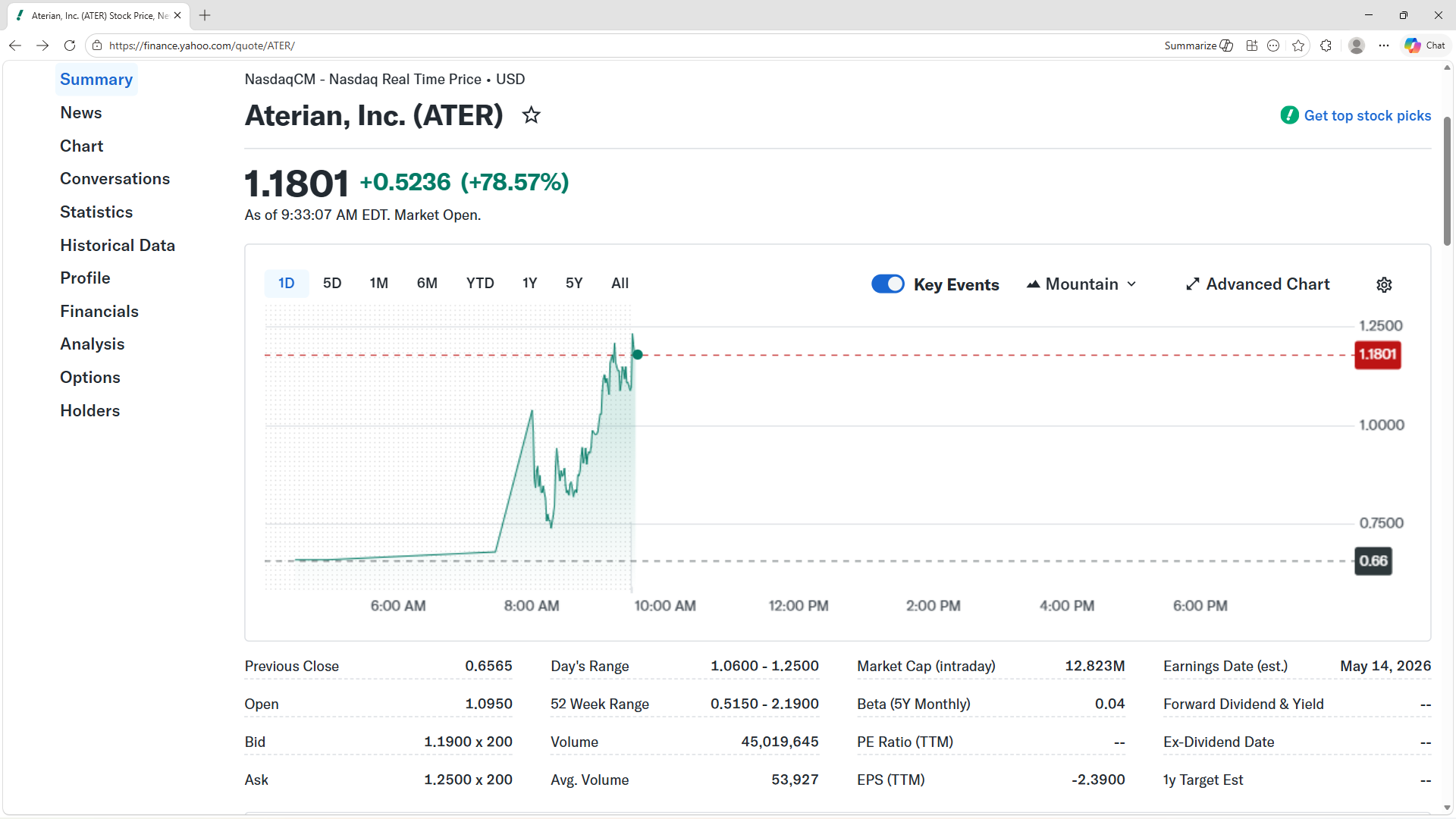Click the Advanced Chart expand icon

[1192, 284]
